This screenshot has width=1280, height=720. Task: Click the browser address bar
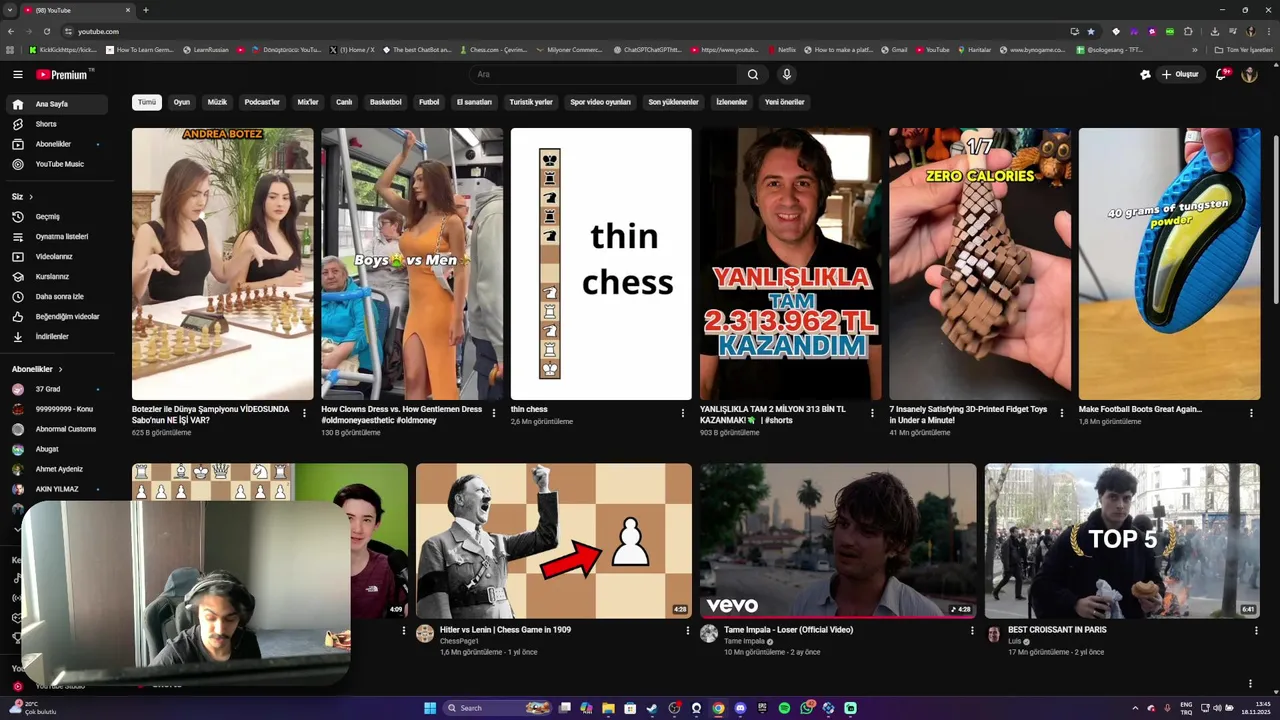(x=570, y=31)
